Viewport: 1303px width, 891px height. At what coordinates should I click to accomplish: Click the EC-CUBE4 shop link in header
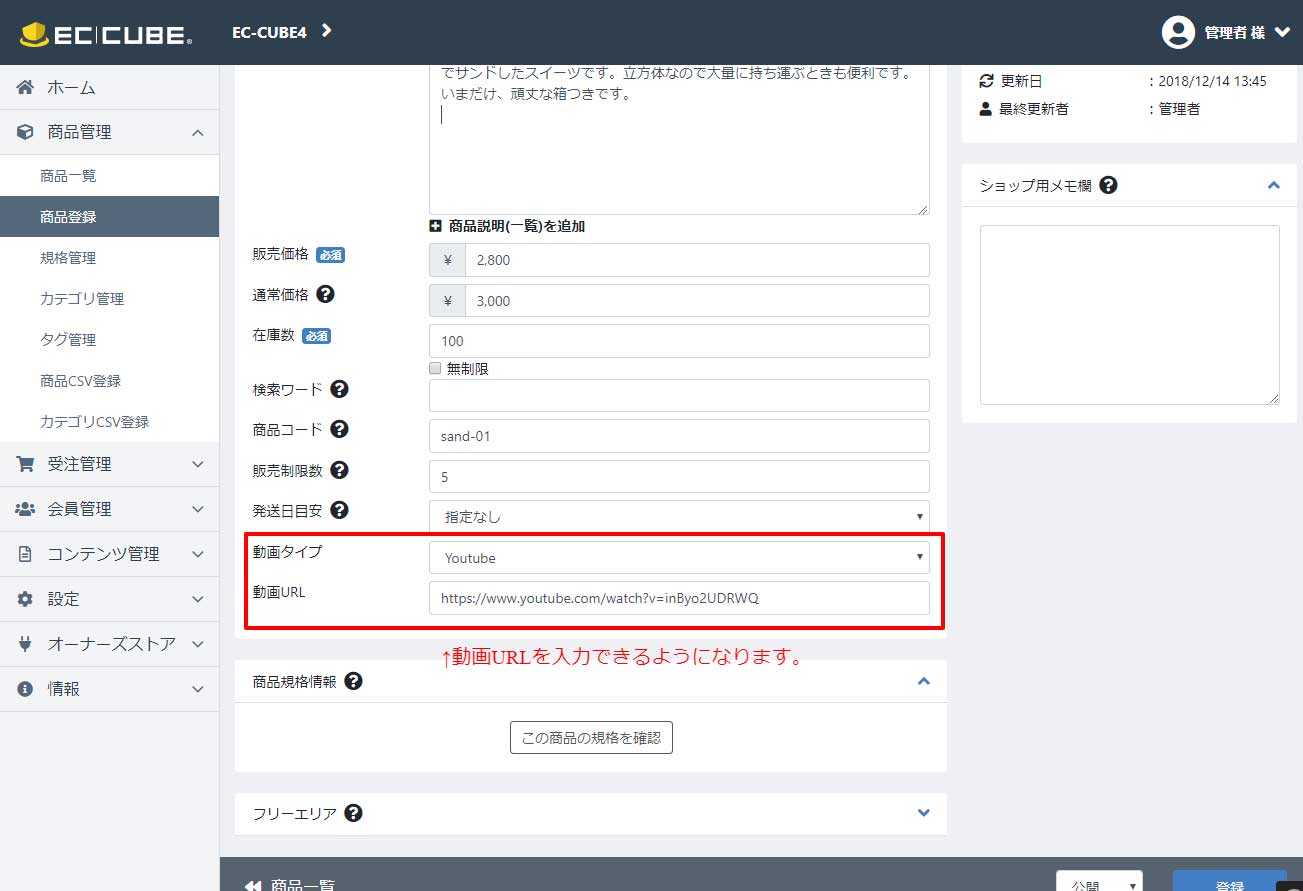(268, 32)
